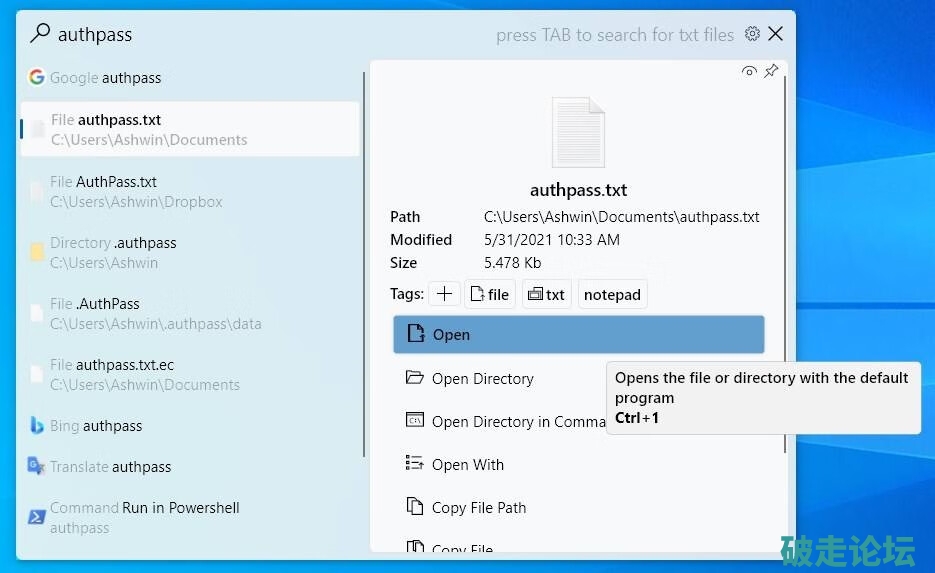Click the Google icon for authpass search

click(37, 77)
